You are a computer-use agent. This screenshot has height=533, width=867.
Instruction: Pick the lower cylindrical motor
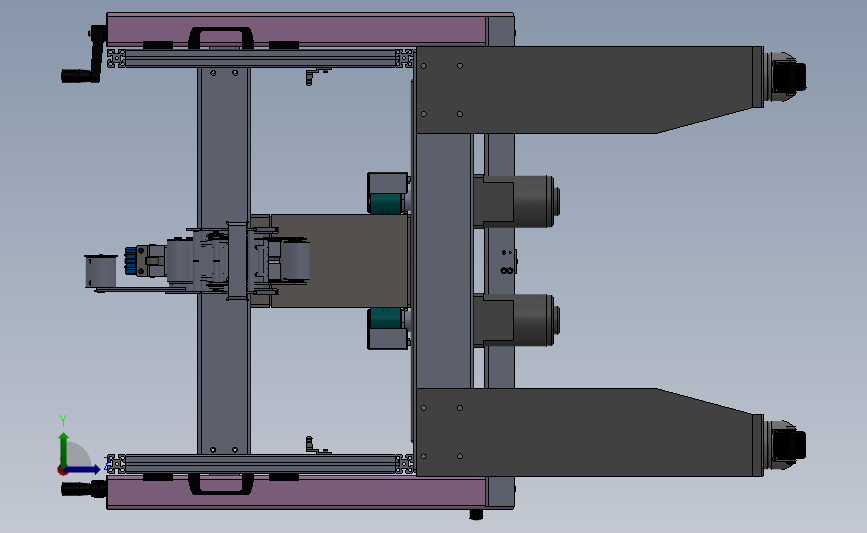[x=516, y=321]
